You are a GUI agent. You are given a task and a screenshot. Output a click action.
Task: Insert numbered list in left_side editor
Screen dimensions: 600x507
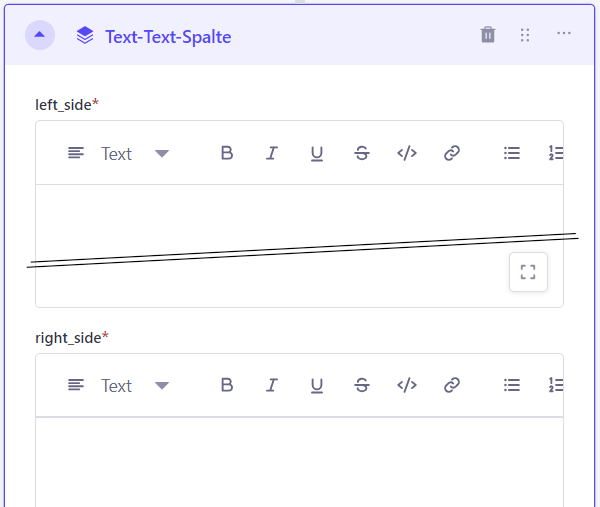(x=556, y=153)
